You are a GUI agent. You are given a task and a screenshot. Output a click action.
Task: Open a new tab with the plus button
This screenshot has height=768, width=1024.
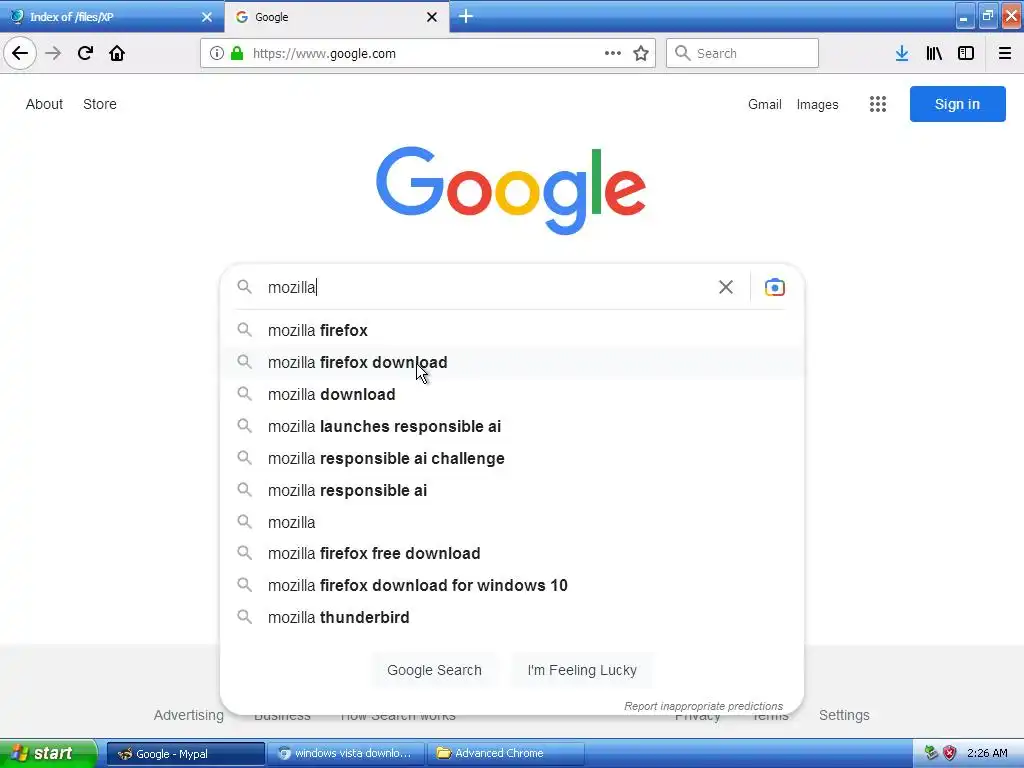466,16
